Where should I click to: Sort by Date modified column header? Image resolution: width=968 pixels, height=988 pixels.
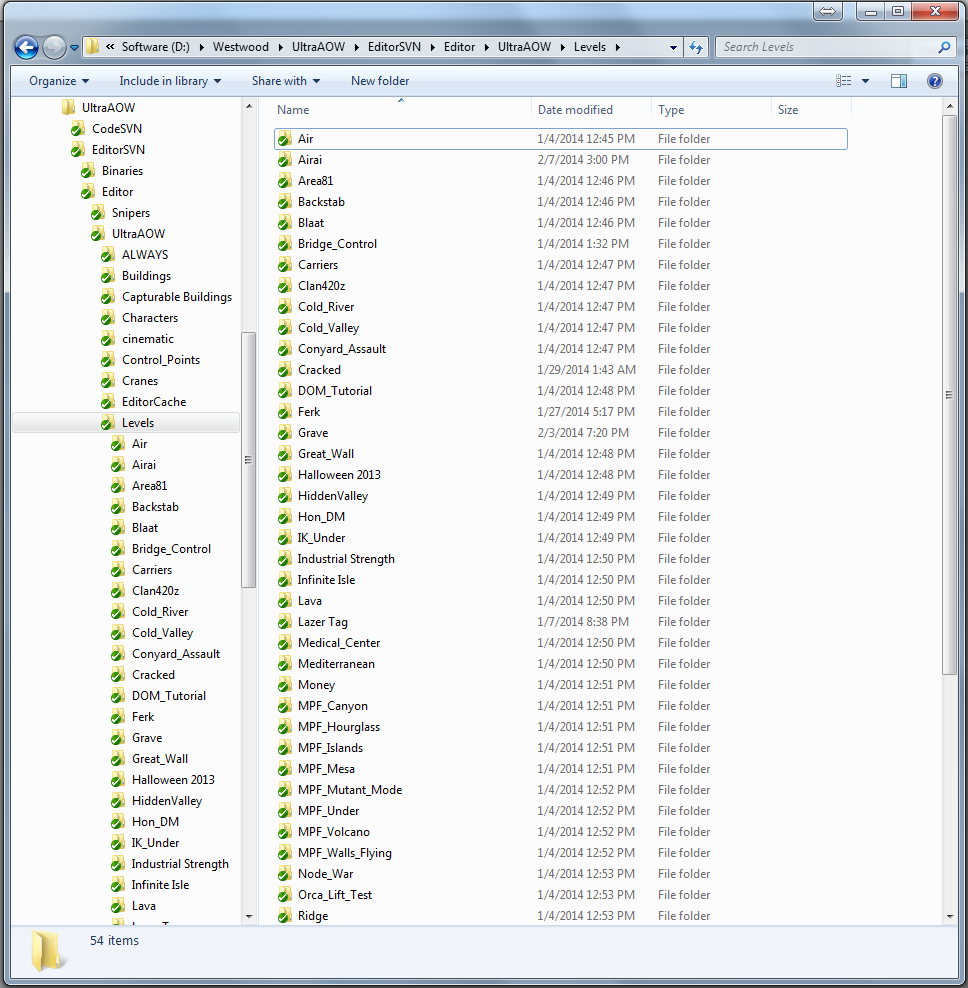575,110
